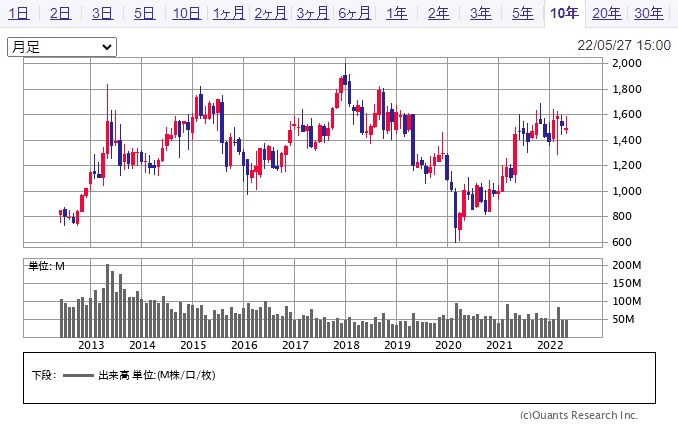Screen dimensions: 678x428
Task: Click the 2018 year axis label
Action: [346, 345]
